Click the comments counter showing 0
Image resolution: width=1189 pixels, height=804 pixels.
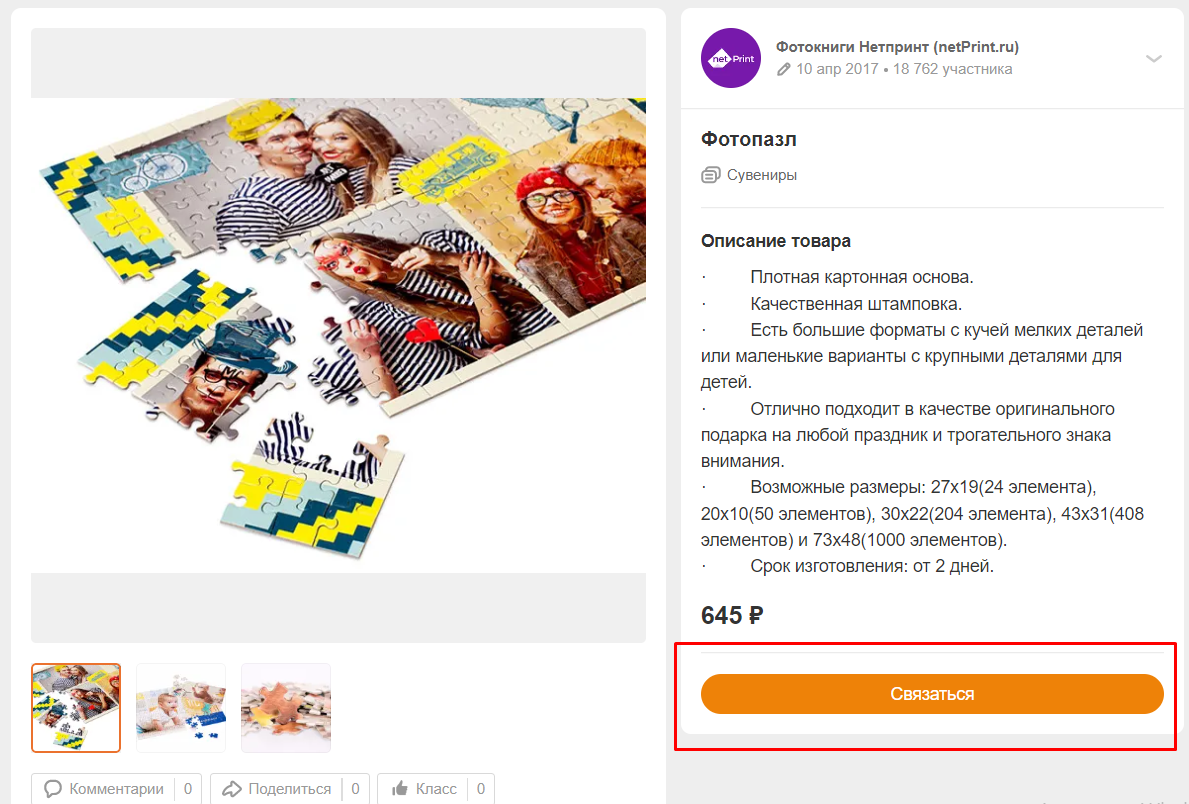(188, 789)
